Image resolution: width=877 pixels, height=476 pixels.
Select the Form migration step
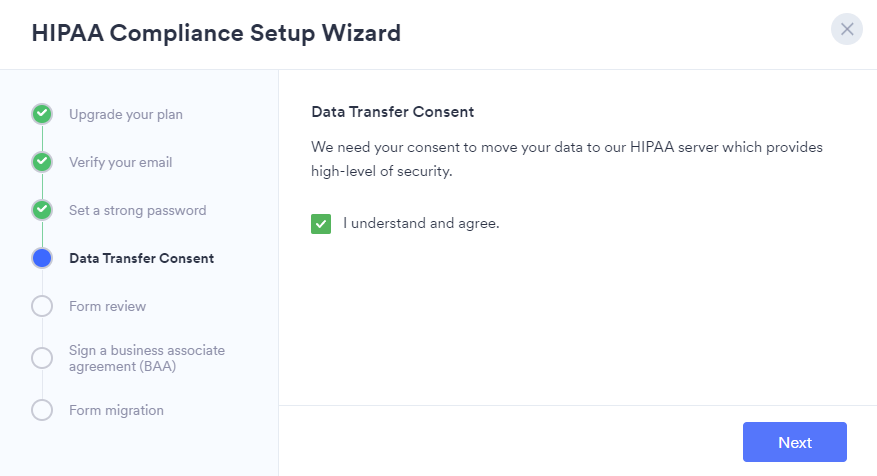(x=116, y=410)
